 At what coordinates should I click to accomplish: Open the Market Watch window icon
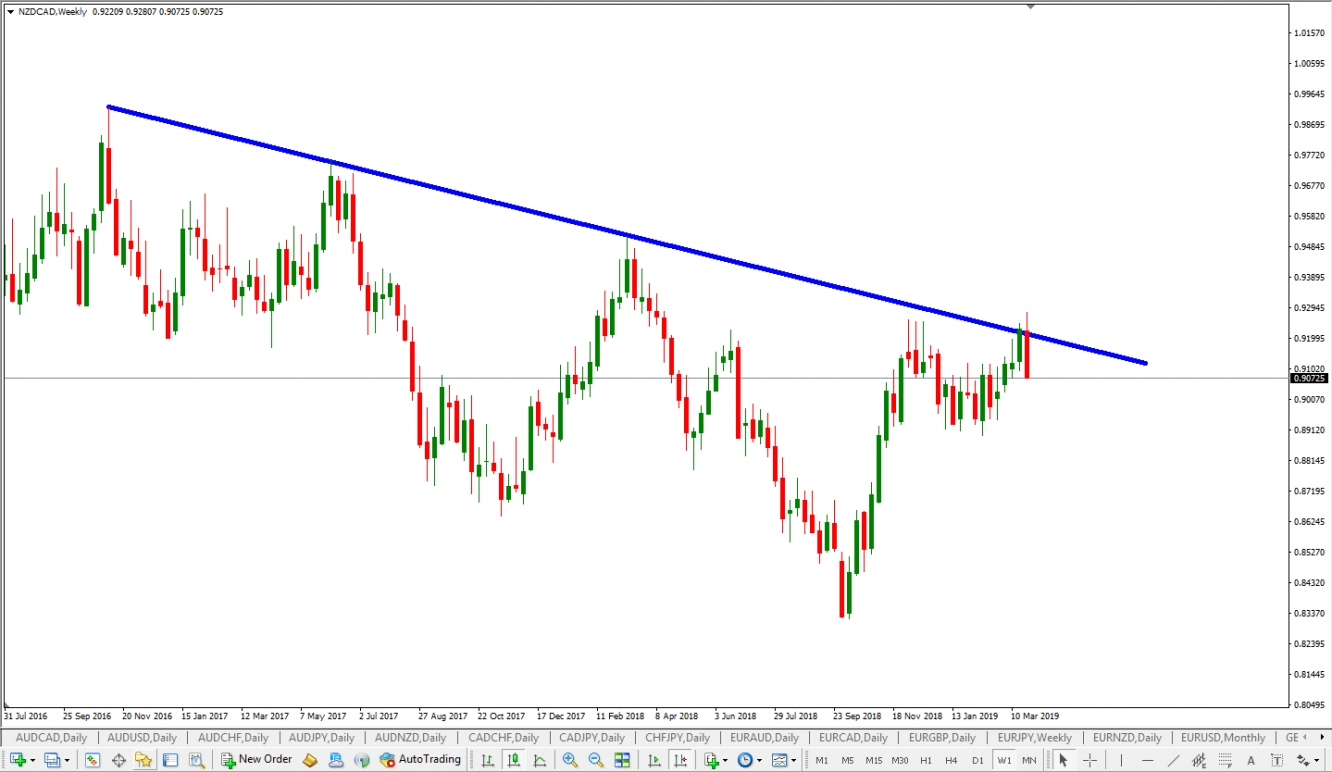pyautogui.click(x=92, y=760)
